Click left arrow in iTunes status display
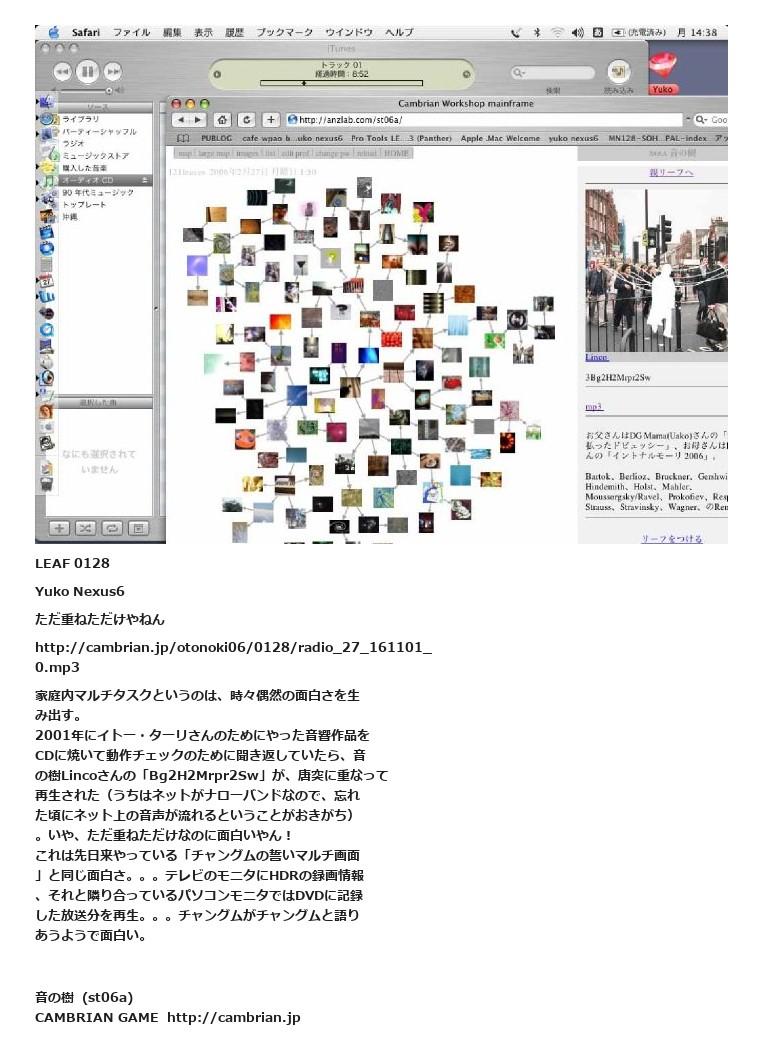 tap(217, 74)
